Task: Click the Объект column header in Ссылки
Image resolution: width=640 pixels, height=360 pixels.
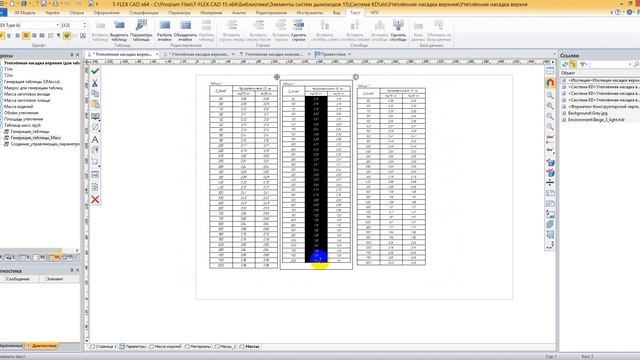Action: click(568, 73)
